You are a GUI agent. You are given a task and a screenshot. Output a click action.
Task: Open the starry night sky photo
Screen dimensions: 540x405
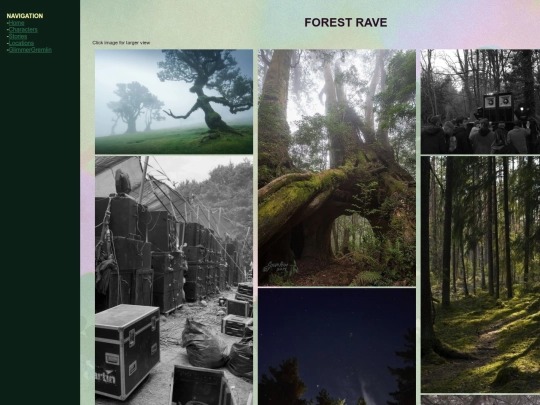pyautogui.click(x=337, y=346)
